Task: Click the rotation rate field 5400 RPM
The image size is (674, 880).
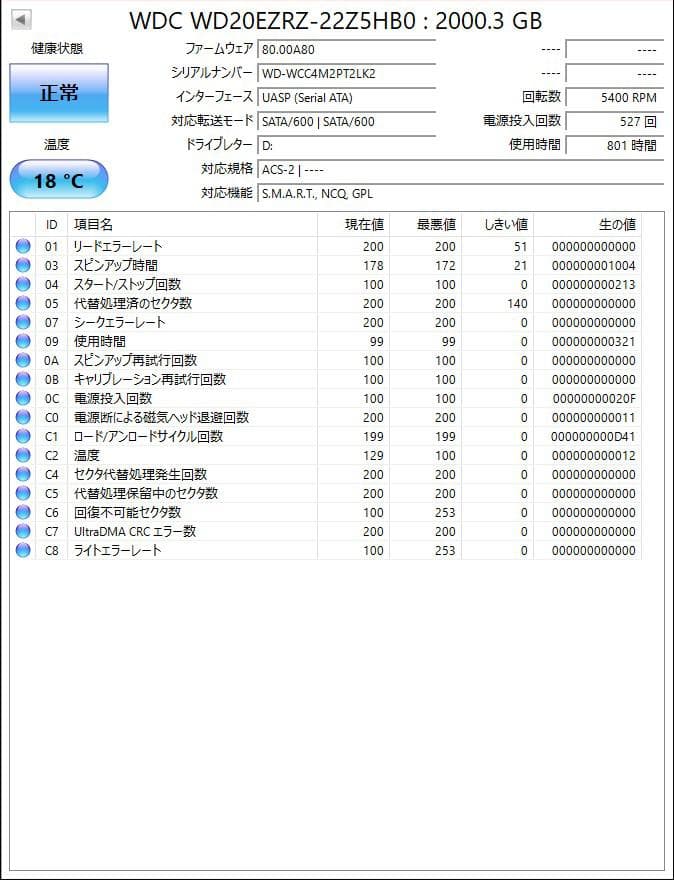Action: point(614,98)
